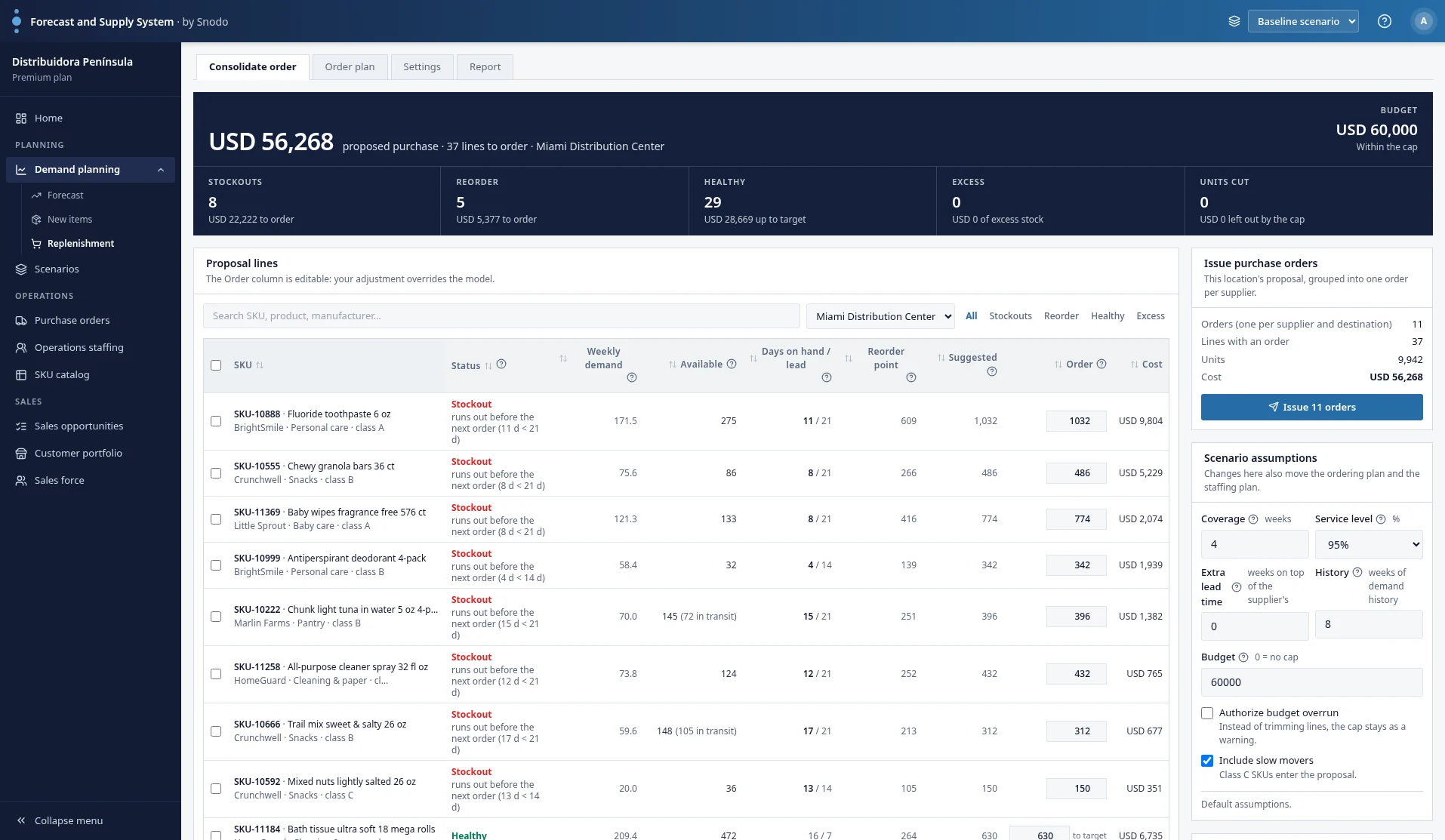Click Issue 11 orders button

click(x=1312, y=408)
